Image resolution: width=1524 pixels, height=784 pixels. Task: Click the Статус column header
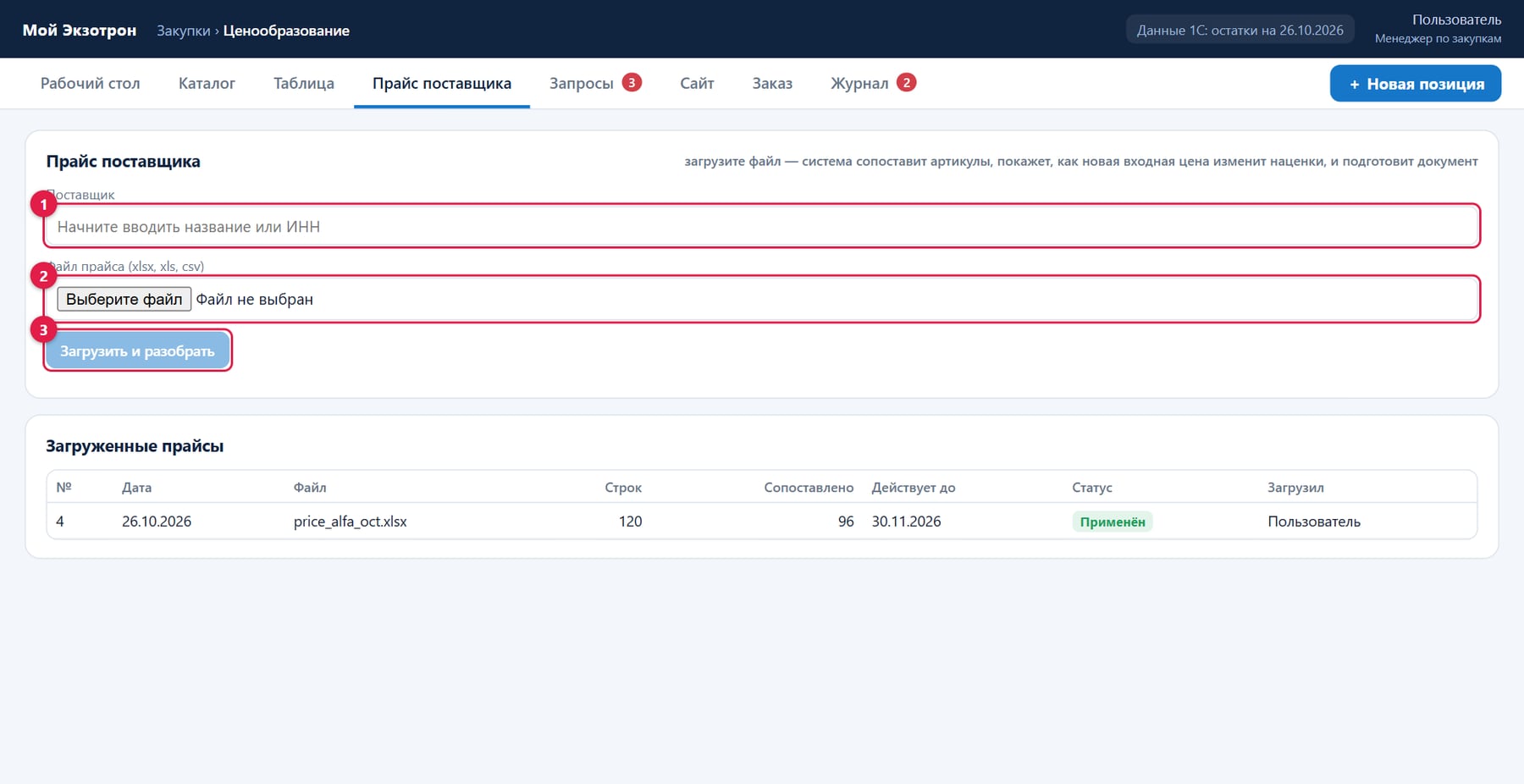pyautogui.click(x=1092, y=488)
